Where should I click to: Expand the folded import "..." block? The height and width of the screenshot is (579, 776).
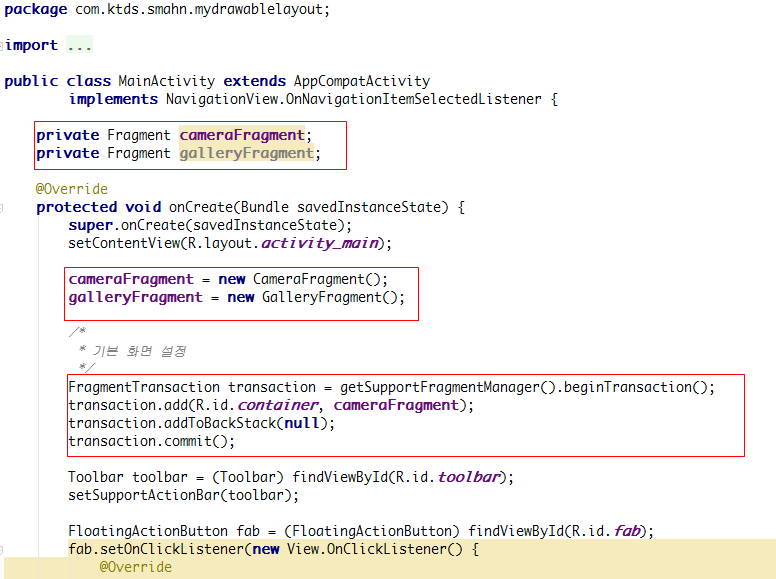pos(79,45)
